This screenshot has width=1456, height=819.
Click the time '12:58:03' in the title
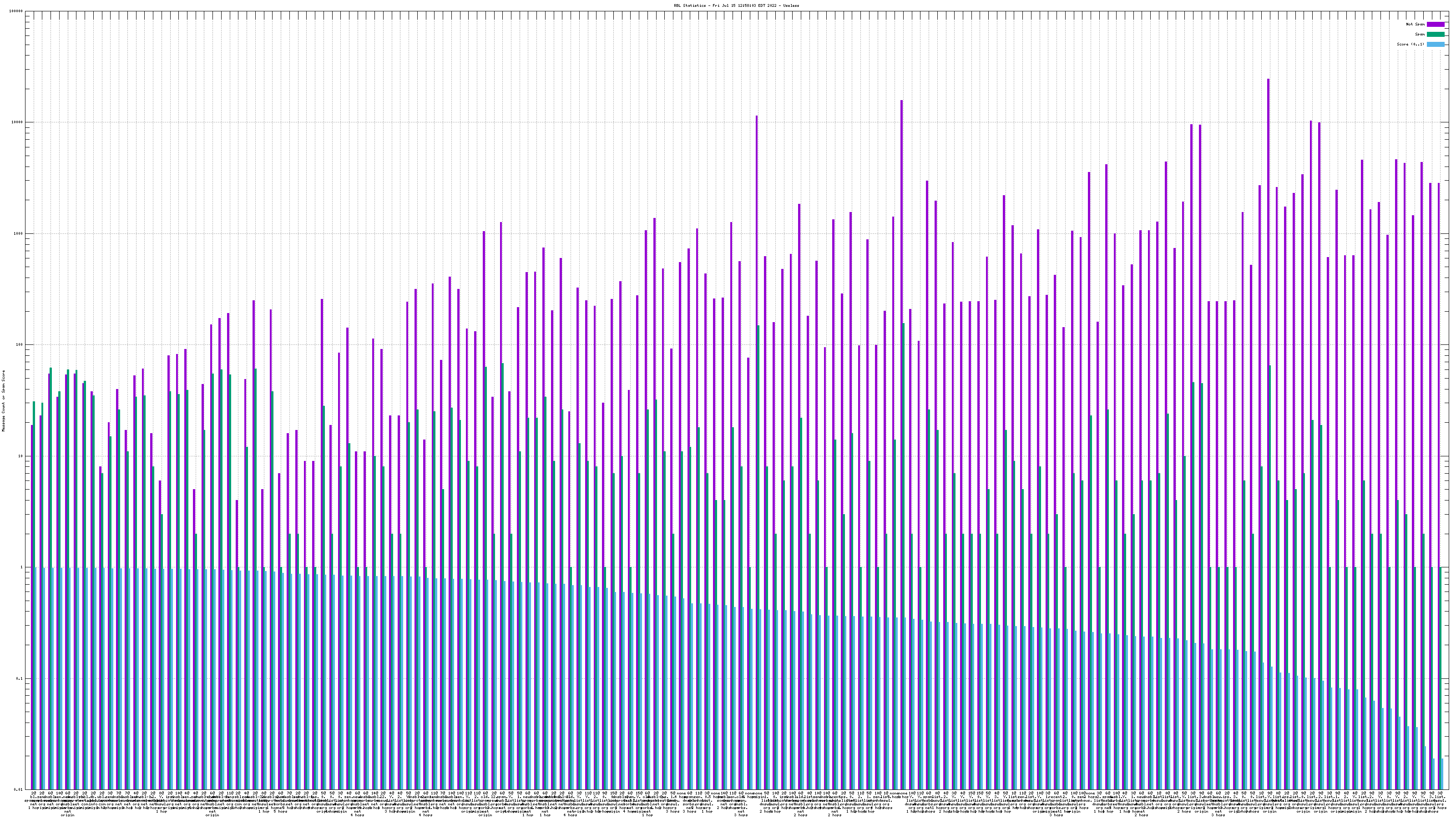(747, 5)
